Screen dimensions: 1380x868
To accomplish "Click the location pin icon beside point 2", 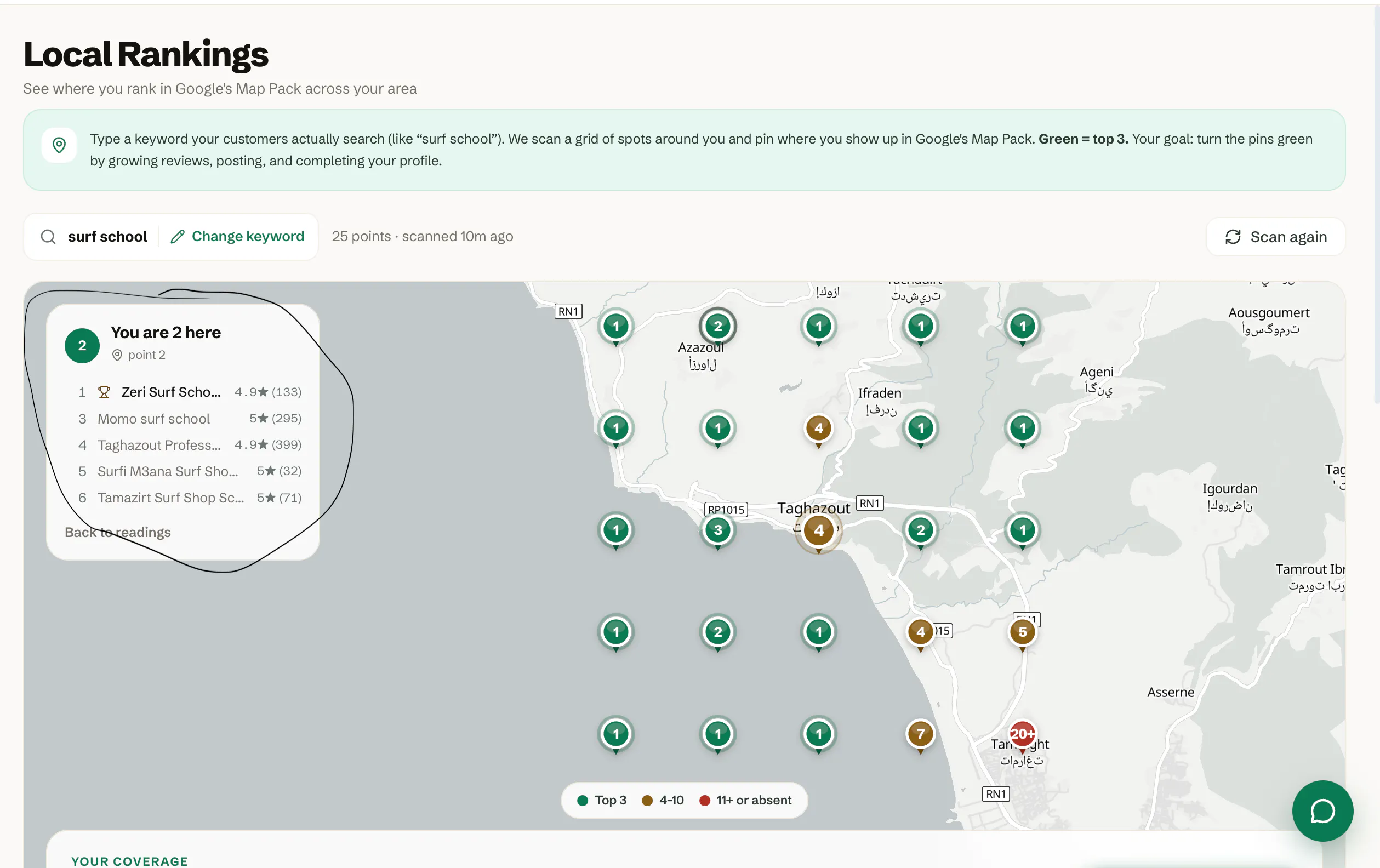I will [x=117, y=355].
